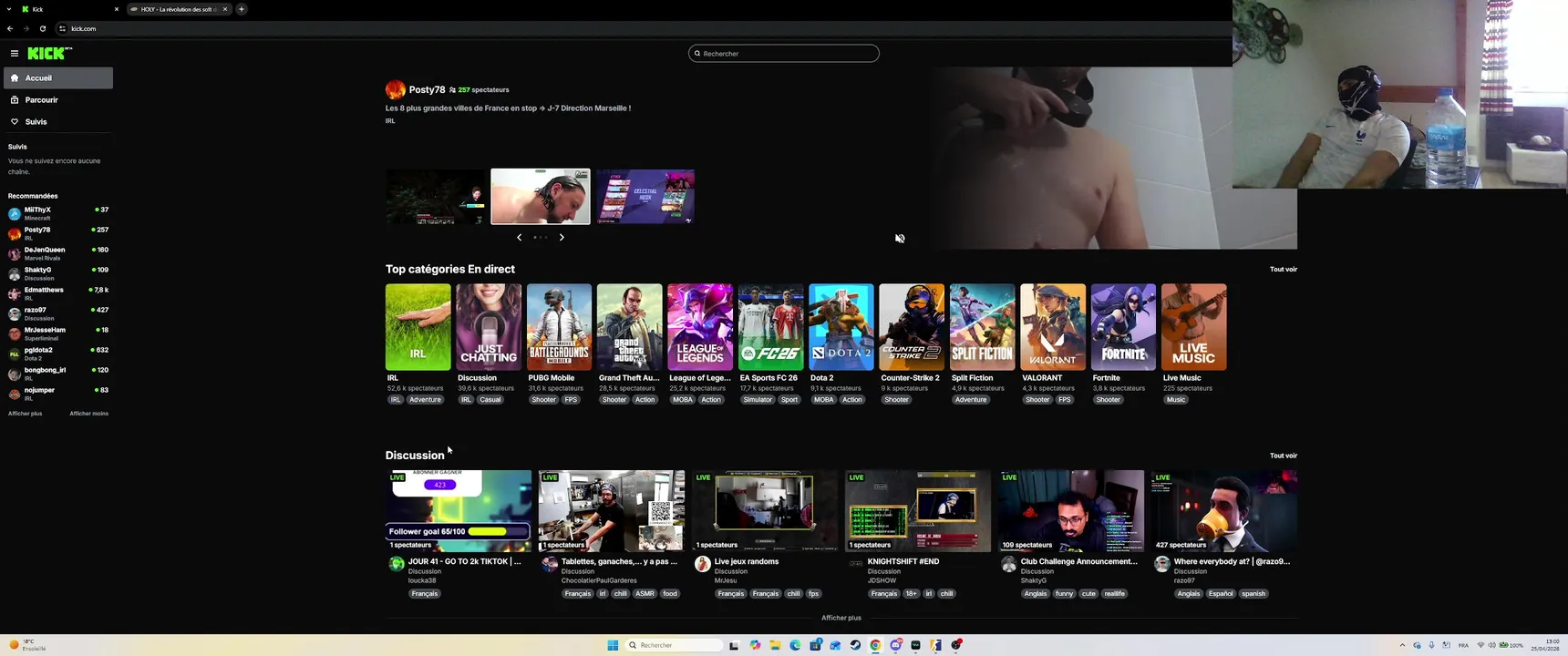
Task: Open Parcourir in the sidebar
Action: pos(58,100)
